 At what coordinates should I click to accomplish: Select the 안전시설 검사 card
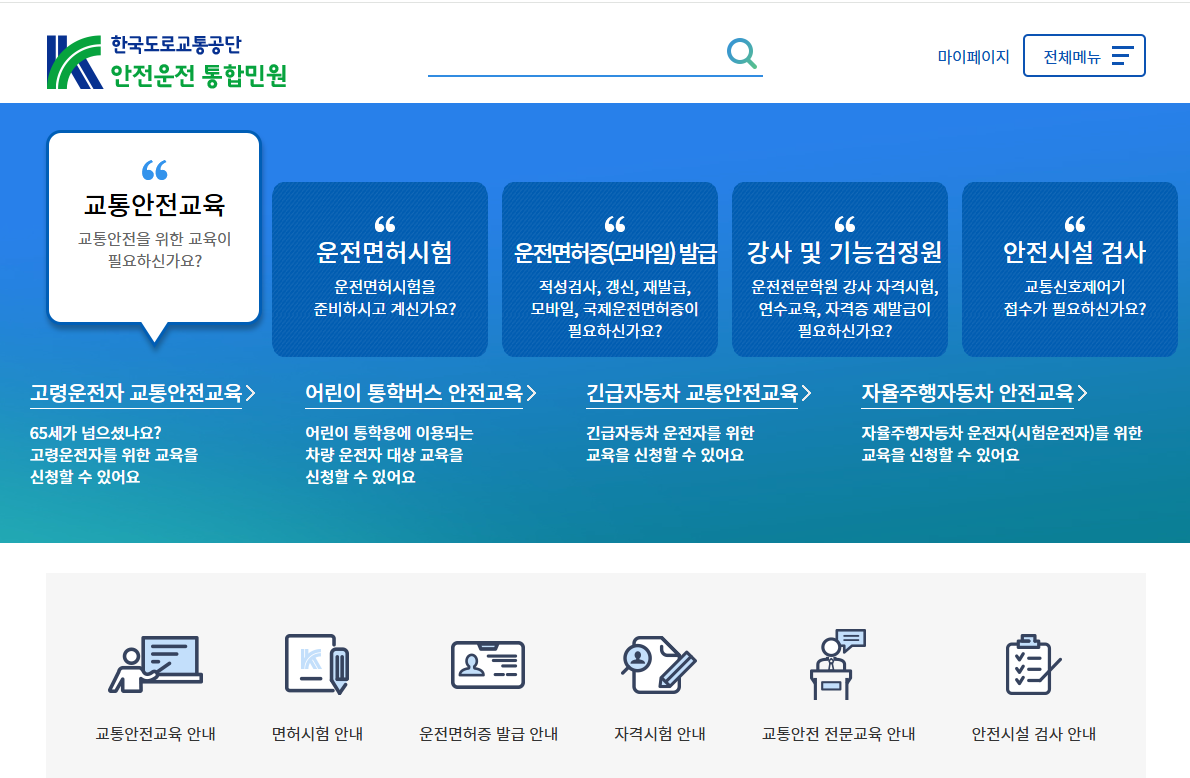[1069, 268]
